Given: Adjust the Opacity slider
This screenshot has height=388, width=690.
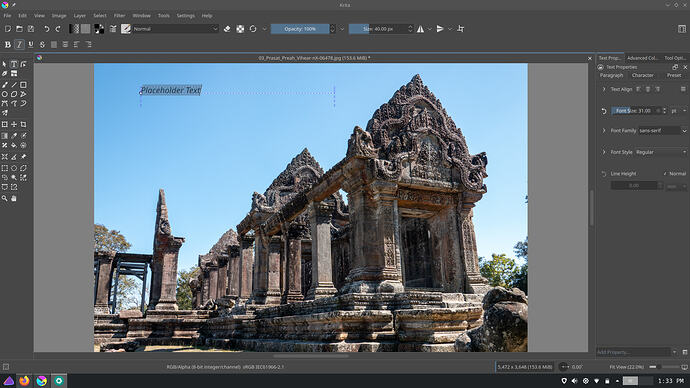Looking at the screenshot, I should [300, 29].
